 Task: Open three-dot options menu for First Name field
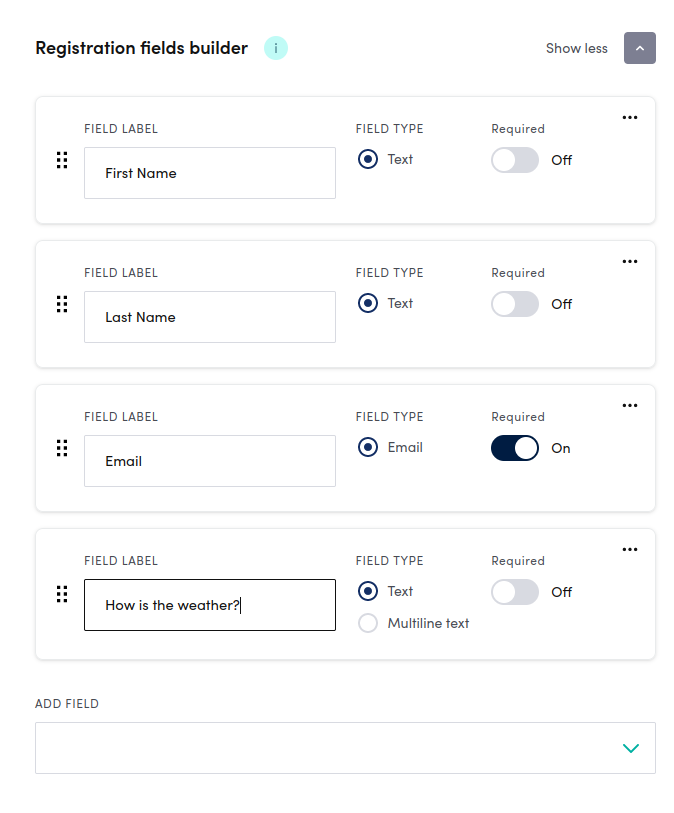tap(629, 117)
